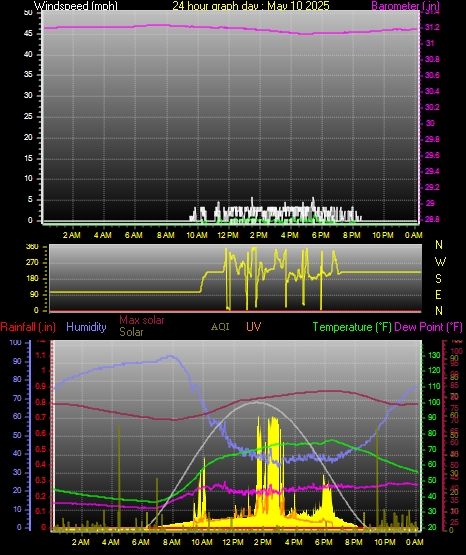The image size is (466, 555).
Task: Click the "180" wind direction axis value
Action: [x=32, y=279]
